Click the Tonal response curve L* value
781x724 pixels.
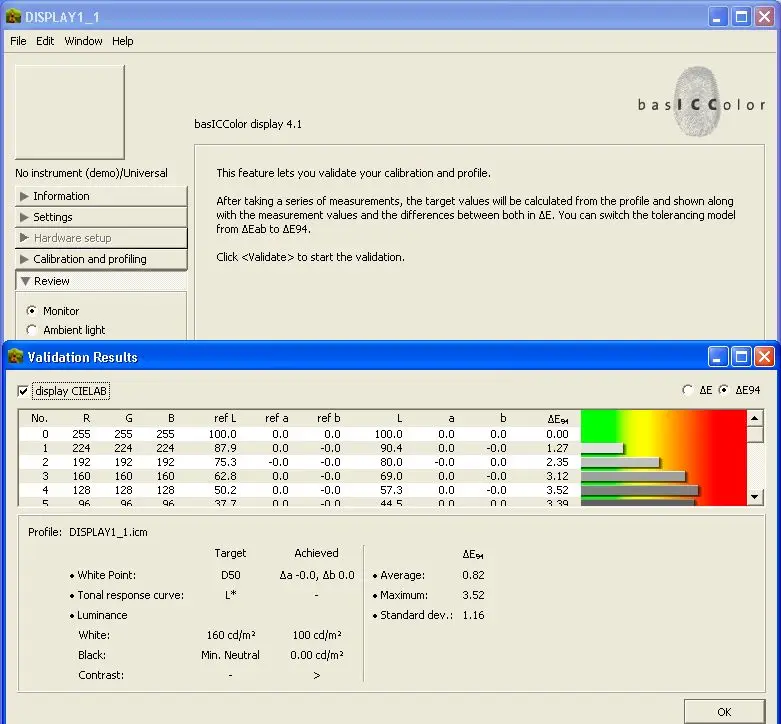[x=231, y=595]
